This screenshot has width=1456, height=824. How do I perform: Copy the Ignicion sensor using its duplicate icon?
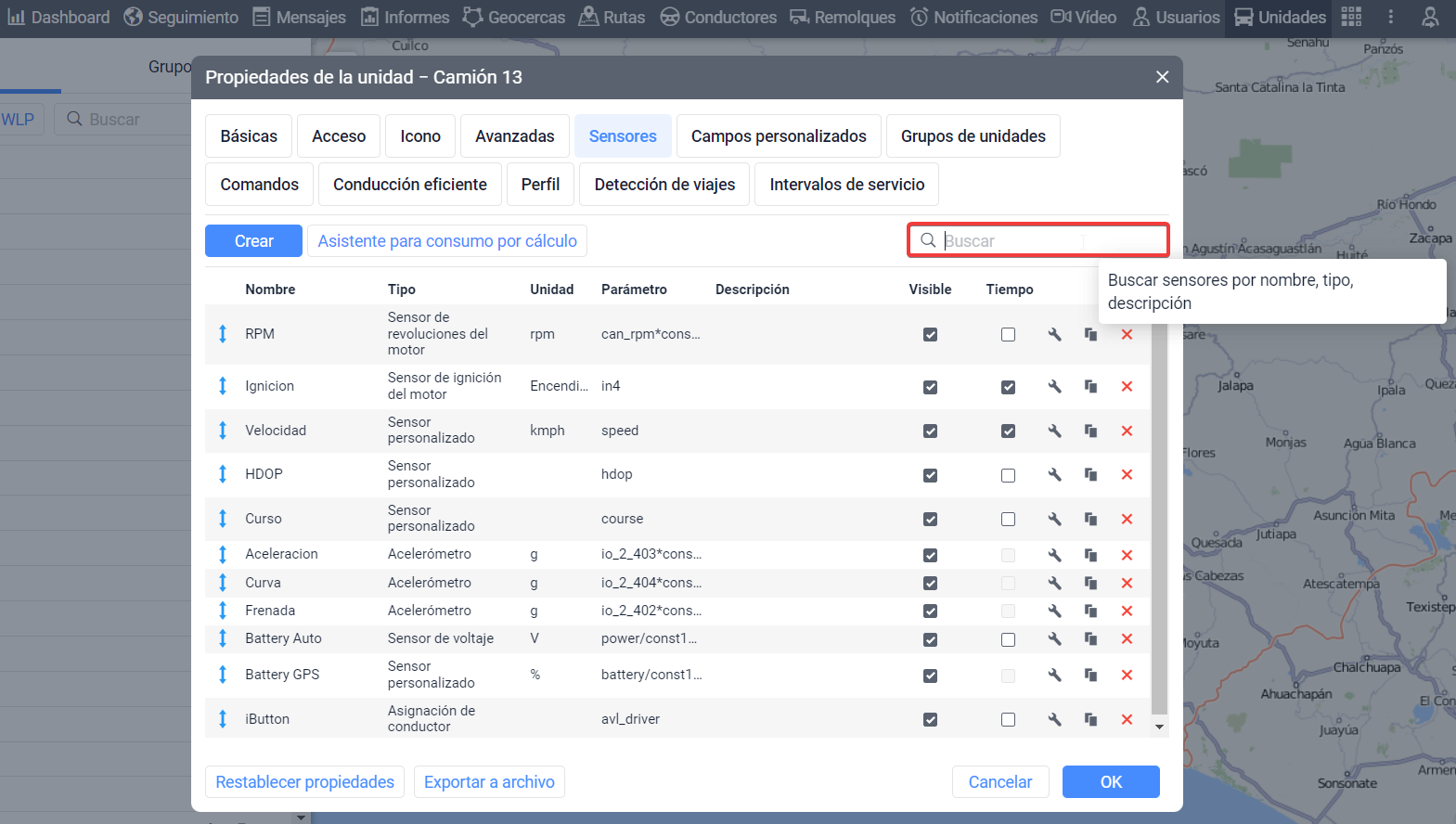coord(1090,386)
